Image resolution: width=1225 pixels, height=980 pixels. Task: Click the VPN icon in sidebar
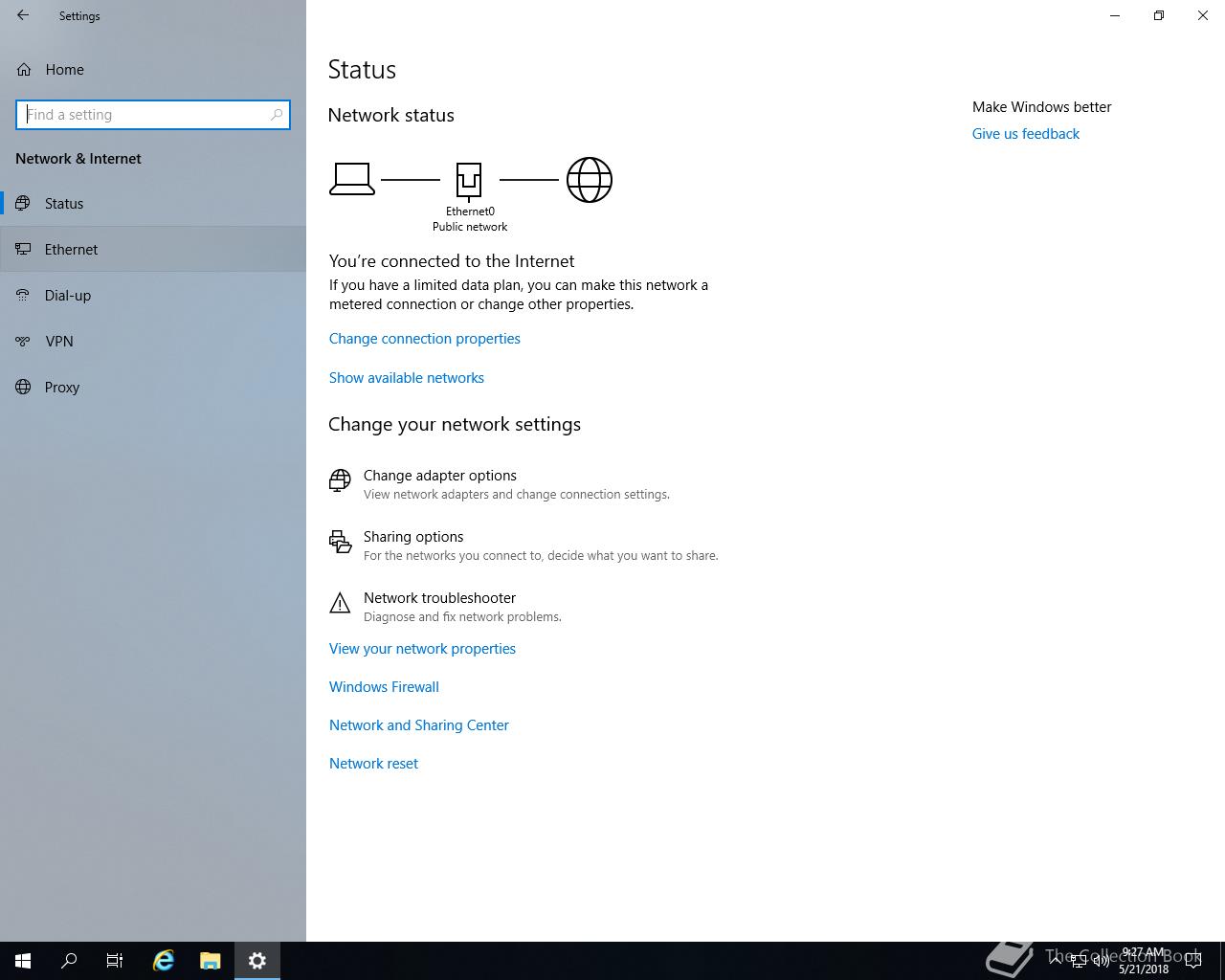pos(23,341)
